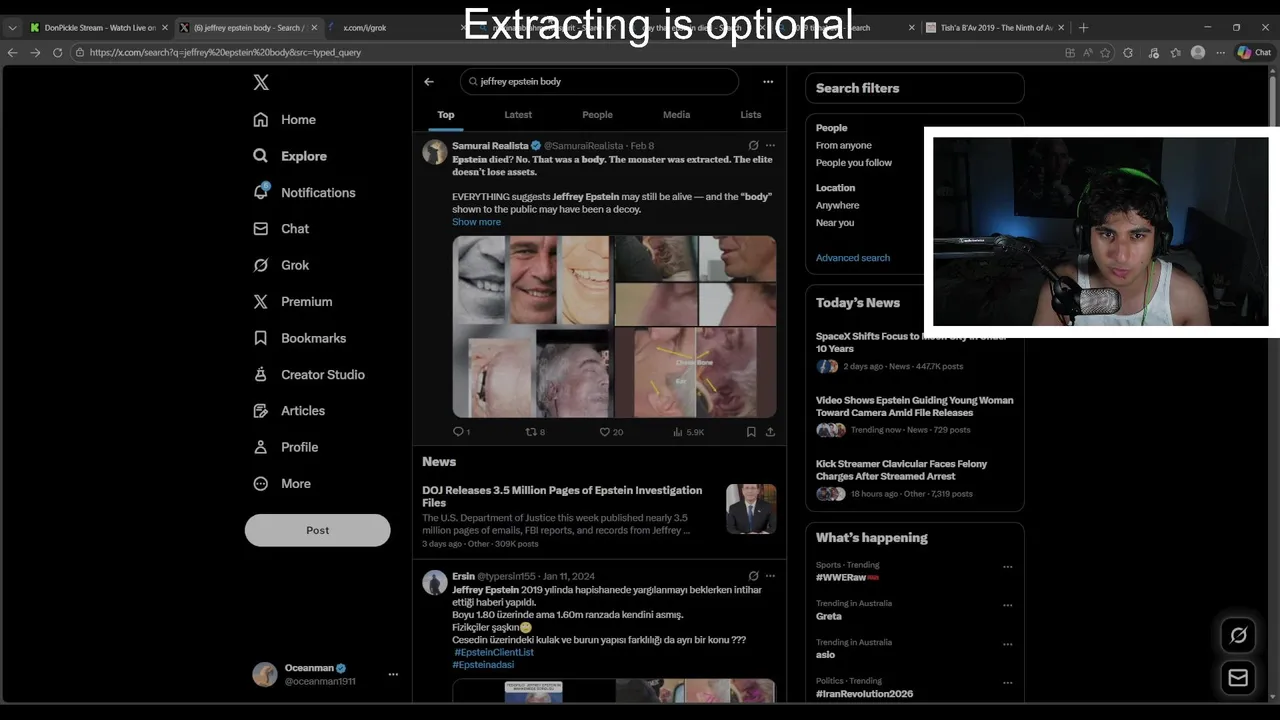Screen dimensions: 1280x720
Task: Open more options for asio trend
Action: [x=1007, y=644]
